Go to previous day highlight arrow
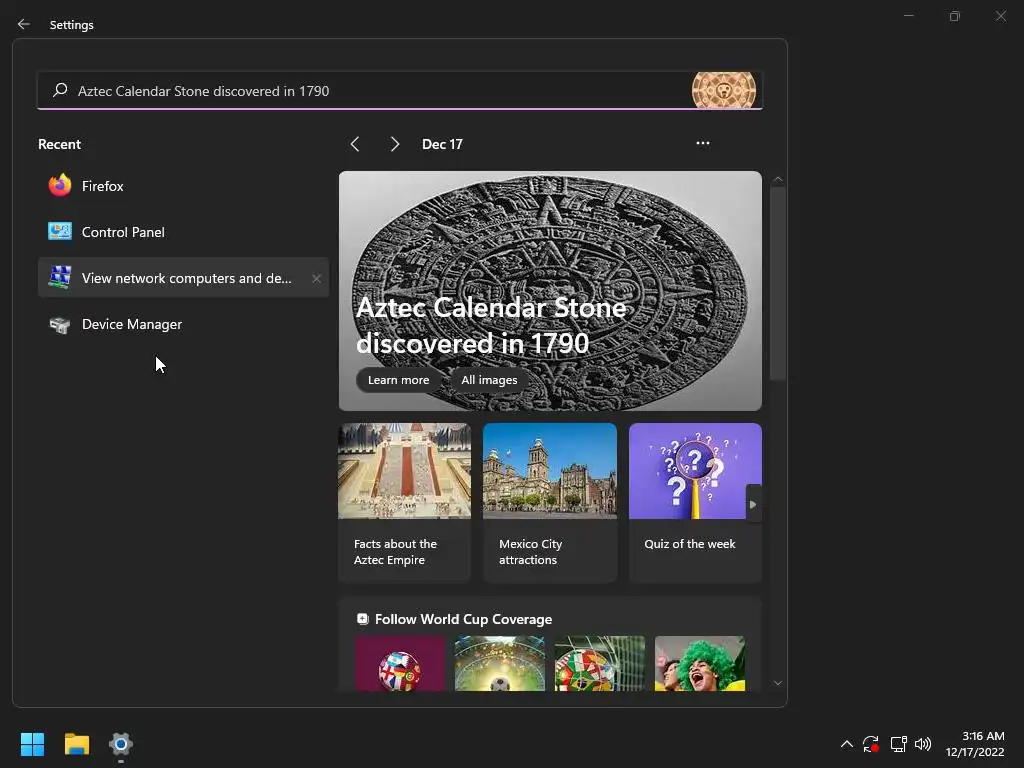Screen dimensions: 1024x768 click(355, 144)
